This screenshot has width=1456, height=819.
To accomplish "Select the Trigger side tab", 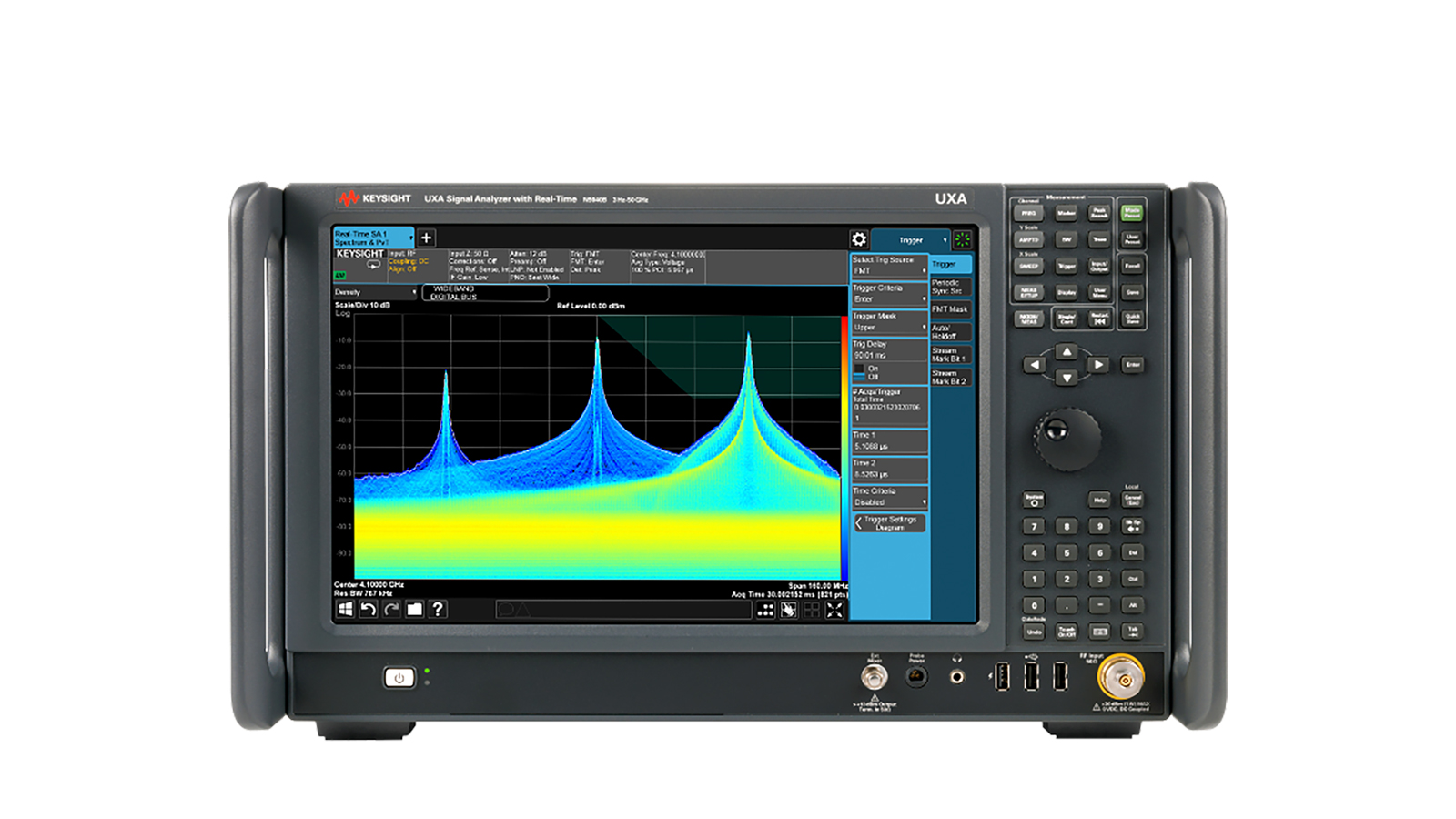I will coord(951,264).
